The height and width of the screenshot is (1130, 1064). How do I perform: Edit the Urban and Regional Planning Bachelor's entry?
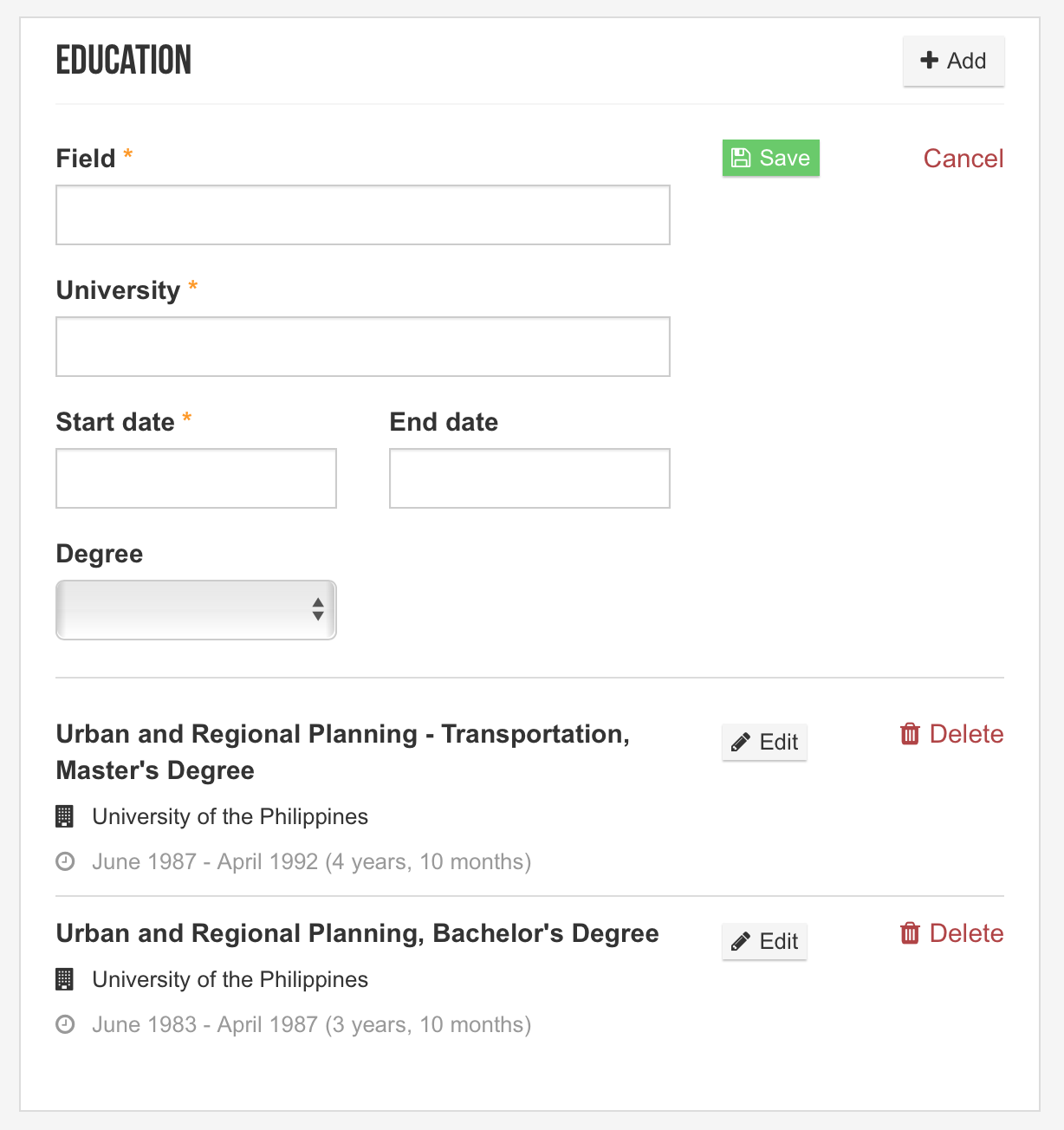point(764,942)
